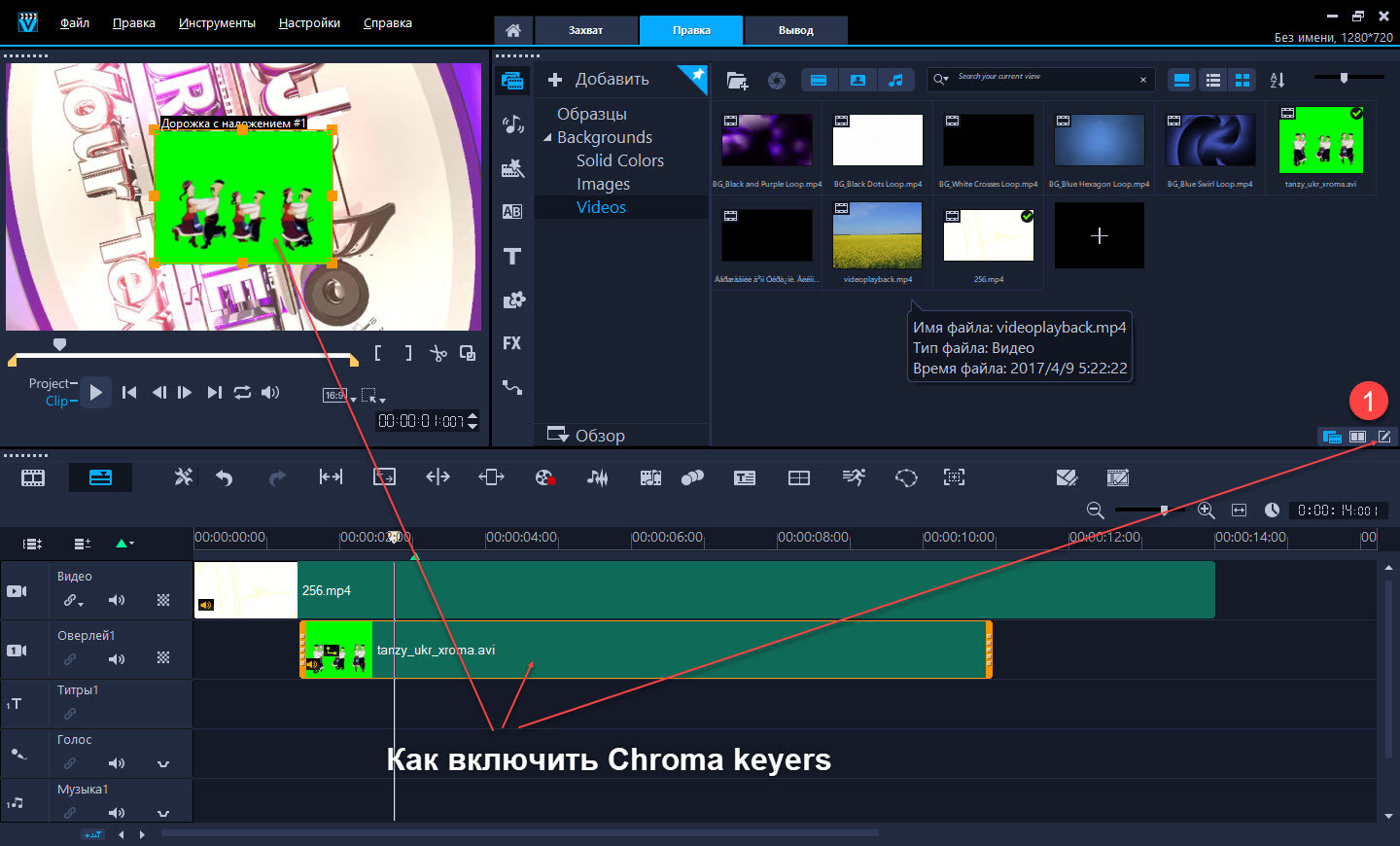The height and width of the screenshot is (846, 1400).
Task: Open the Titles (T) library panel
Action: [x=512, y=257]
